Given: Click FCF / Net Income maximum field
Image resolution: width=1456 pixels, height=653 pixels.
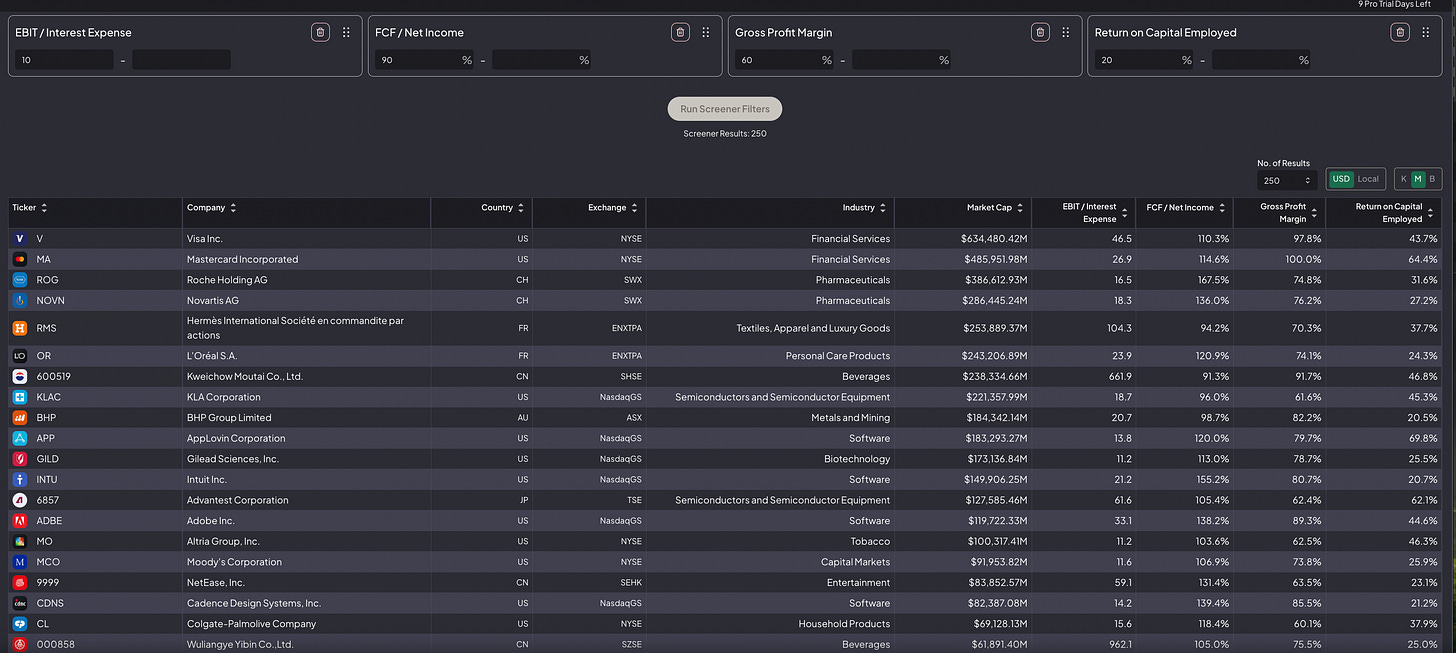Looking at the screenshot, I should [x=541, y=60].
